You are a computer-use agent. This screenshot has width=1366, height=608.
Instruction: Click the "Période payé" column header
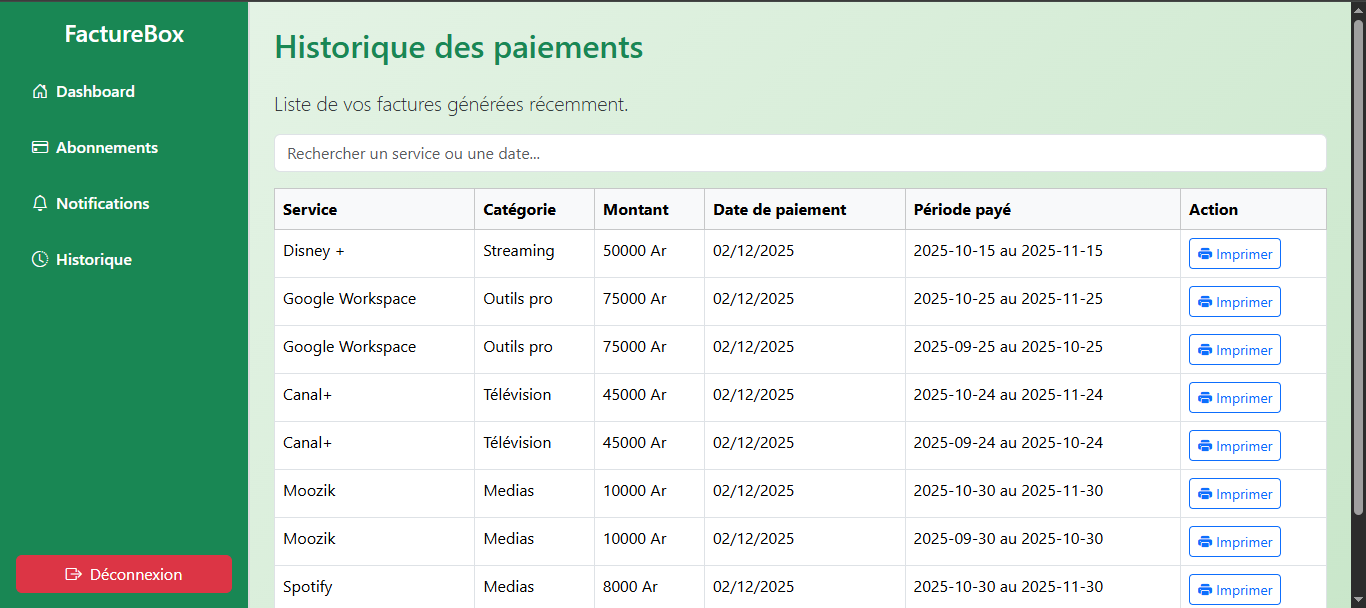[962, 210]
